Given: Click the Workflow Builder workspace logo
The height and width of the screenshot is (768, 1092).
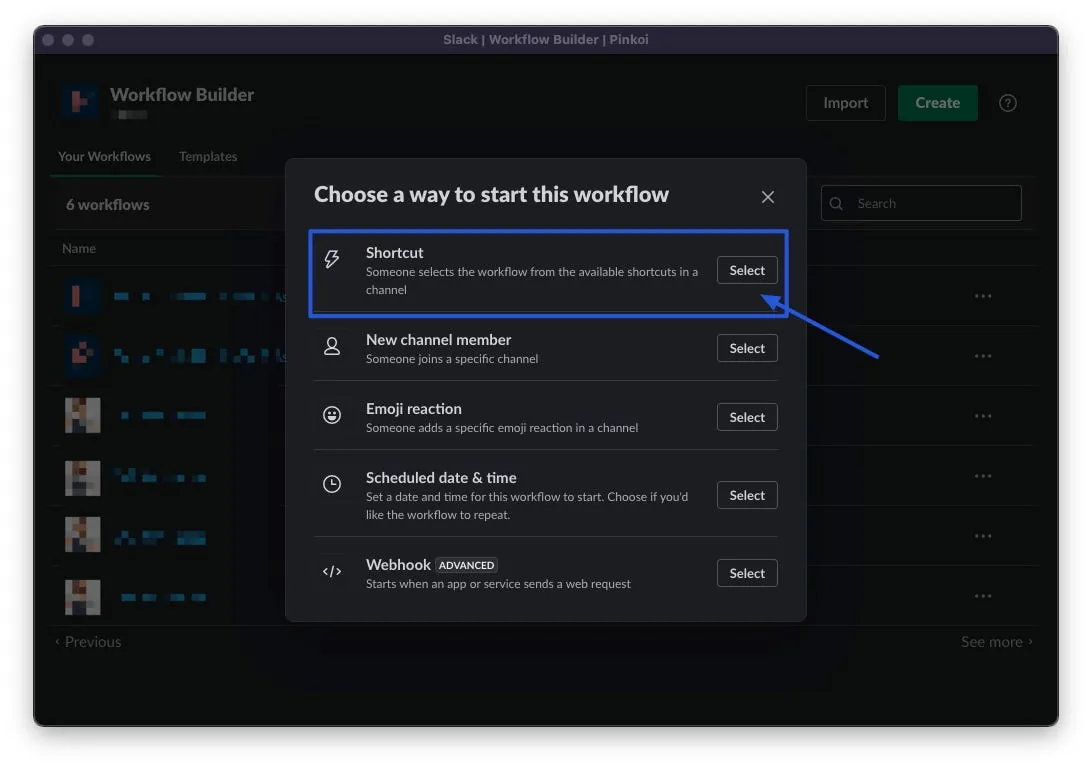Looking at the screenshot, I should (x=80, y=102).
